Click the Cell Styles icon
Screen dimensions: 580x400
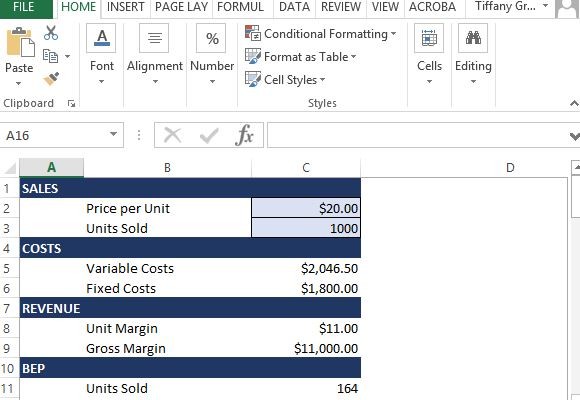[253, 79]
